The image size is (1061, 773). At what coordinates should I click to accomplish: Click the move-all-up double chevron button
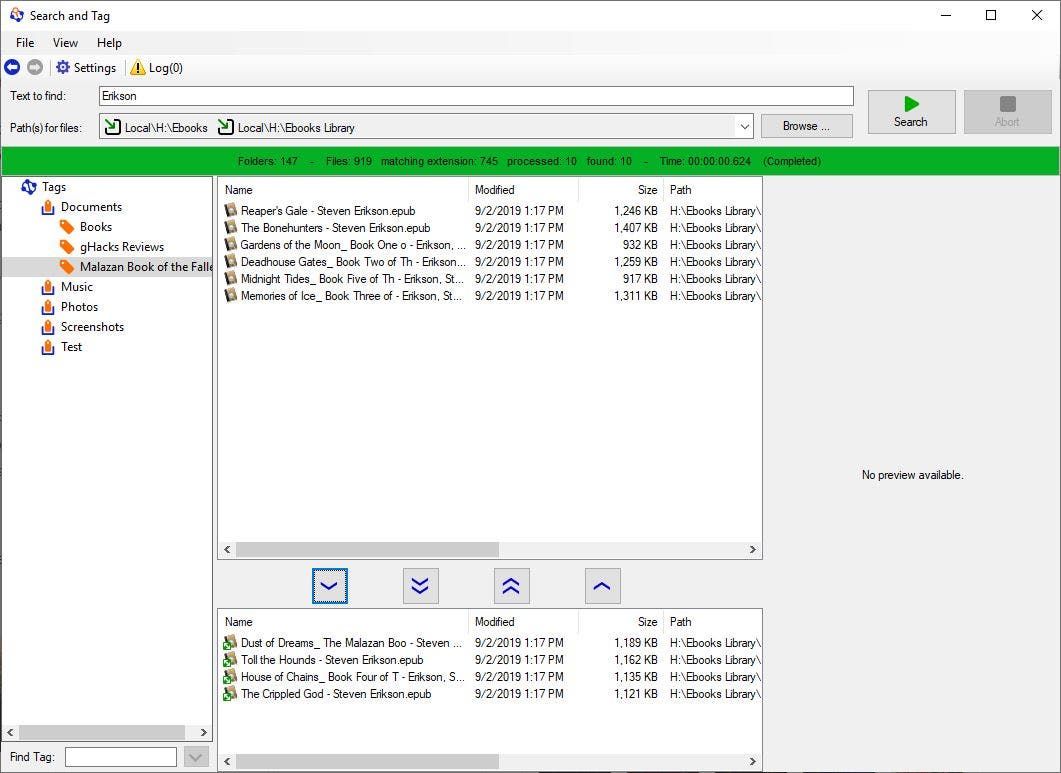[512, 586]
